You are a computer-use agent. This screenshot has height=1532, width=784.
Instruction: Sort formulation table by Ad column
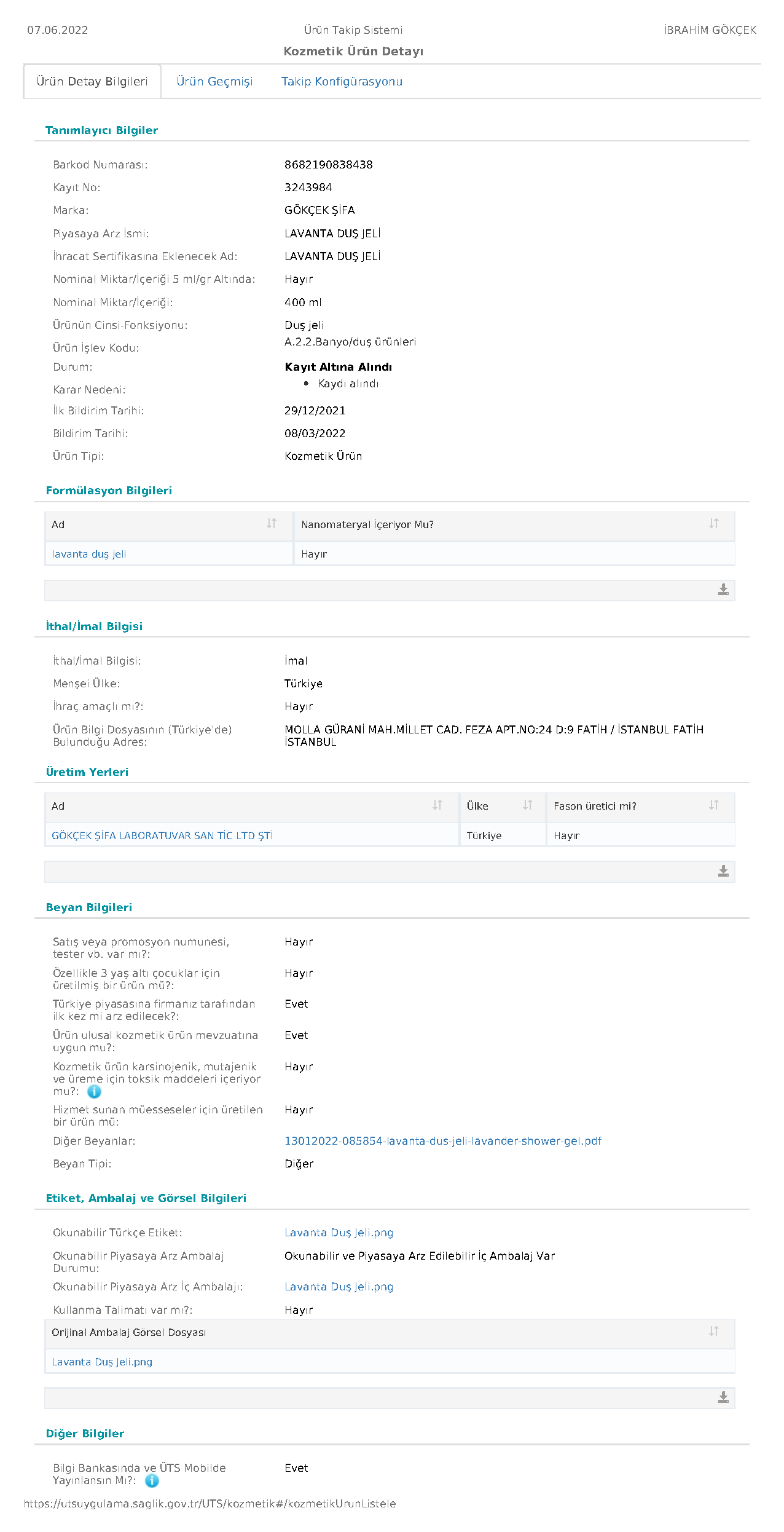[272, 523]
